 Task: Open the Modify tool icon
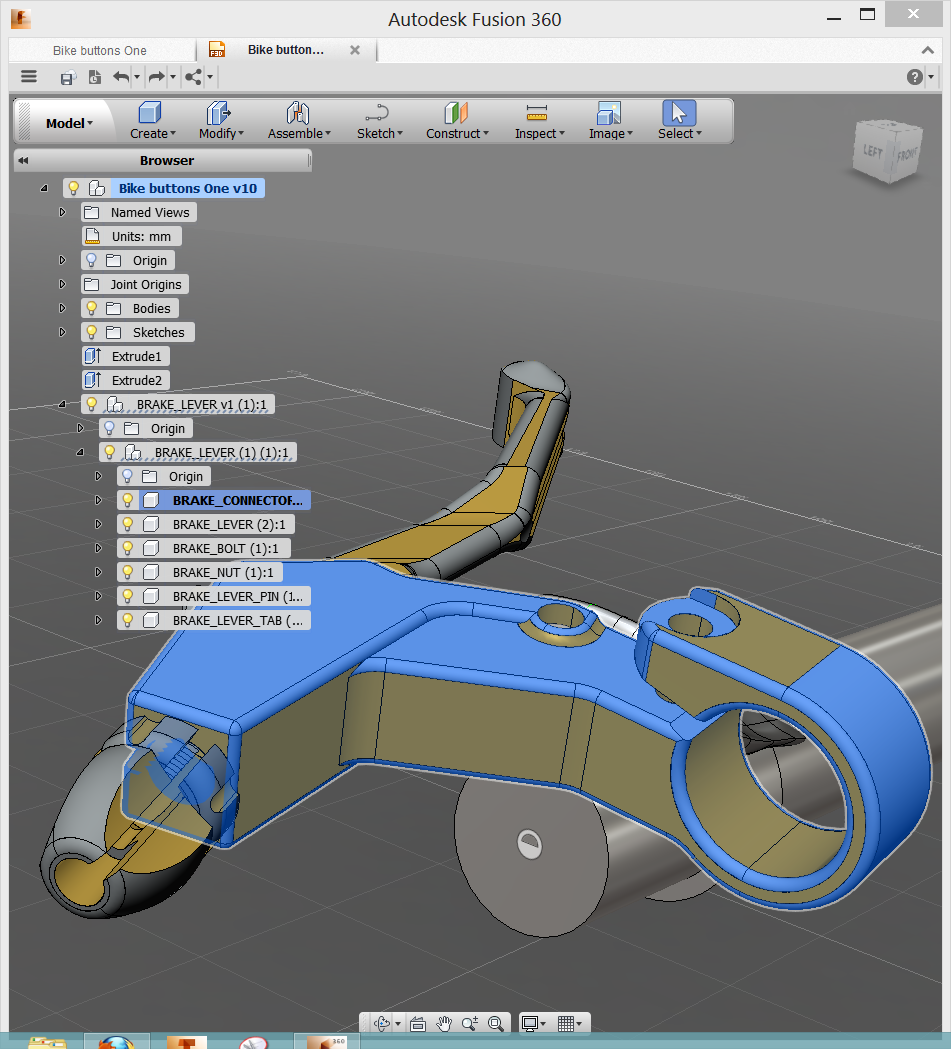[218, 112]
